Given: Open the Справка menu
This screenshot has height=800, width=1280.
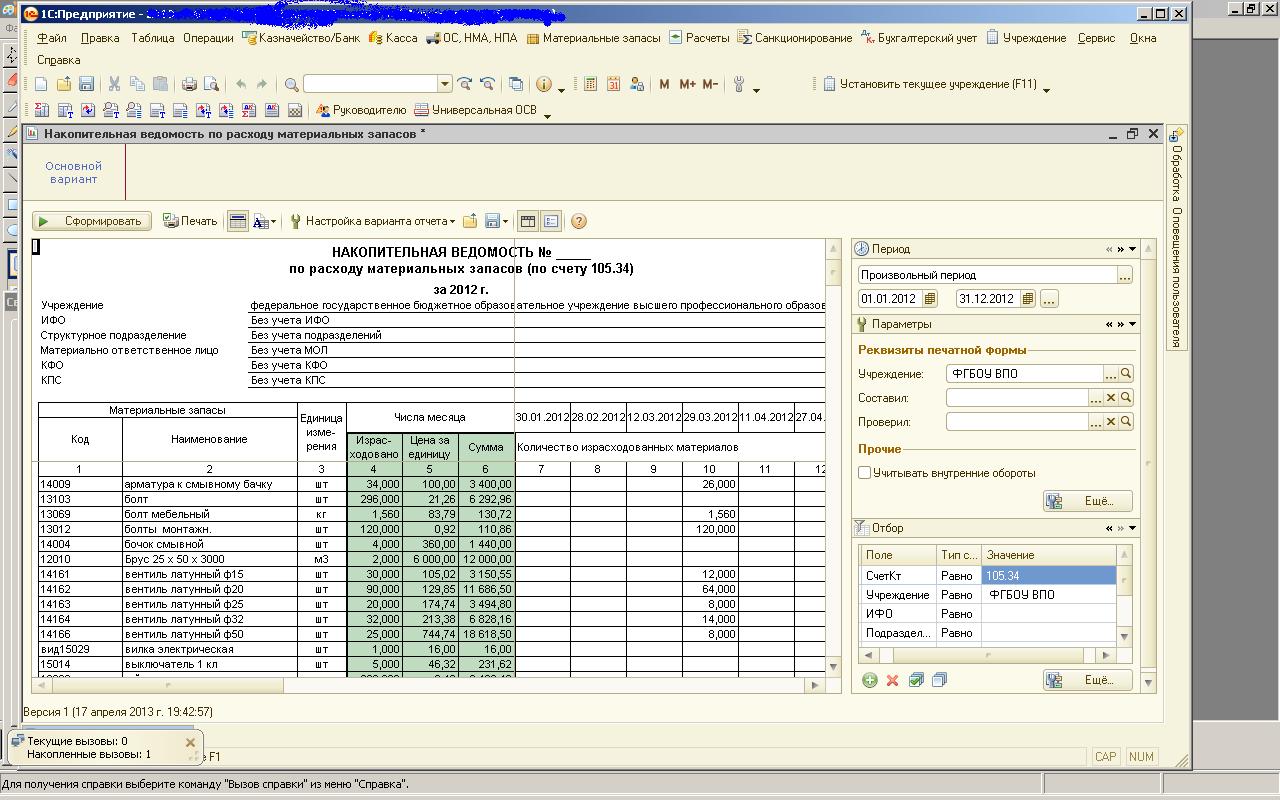Looking at the screenshot, I should 59,60.
